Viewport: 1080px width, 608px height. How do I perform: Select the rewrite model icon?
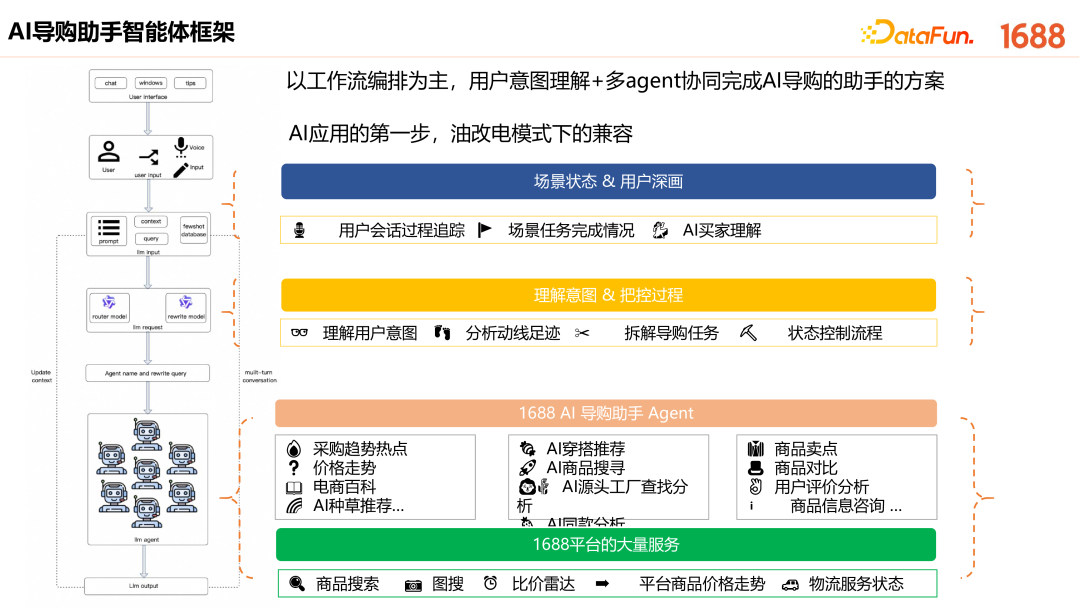tap(185, 303)
